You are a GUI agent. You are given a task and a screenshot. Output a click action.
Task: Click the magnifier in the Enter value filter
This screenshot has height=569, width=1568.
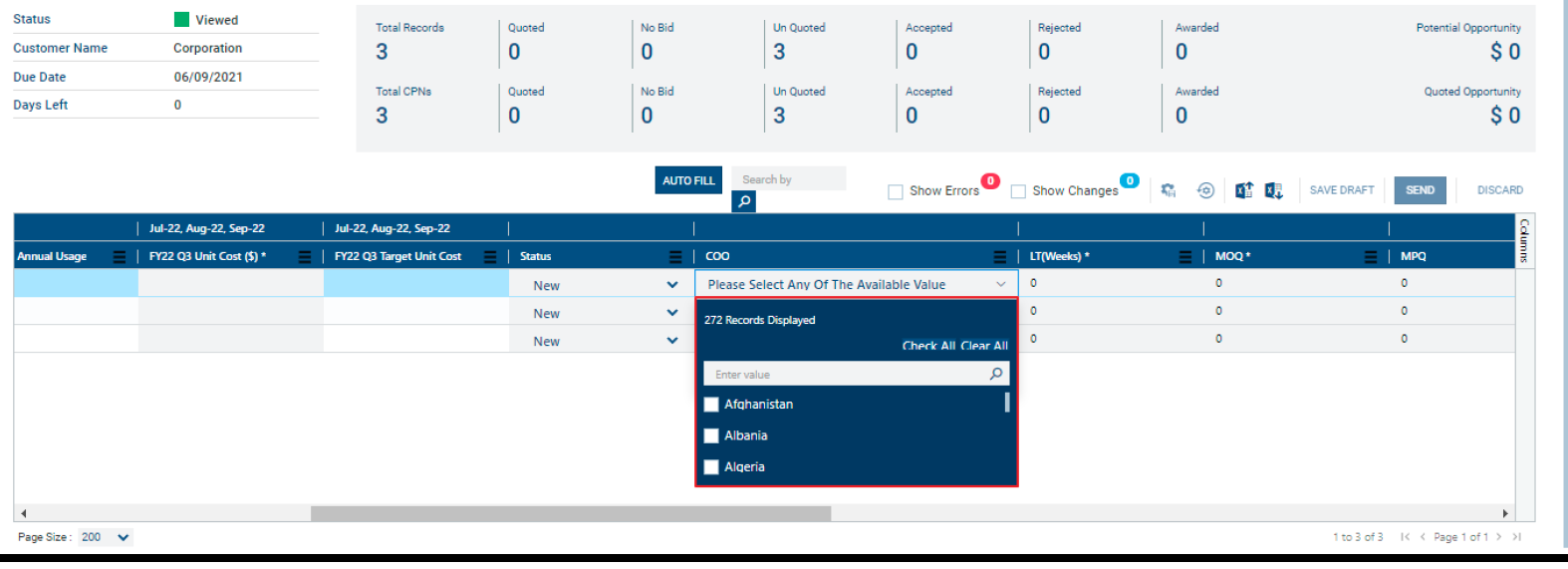(996, 374)
